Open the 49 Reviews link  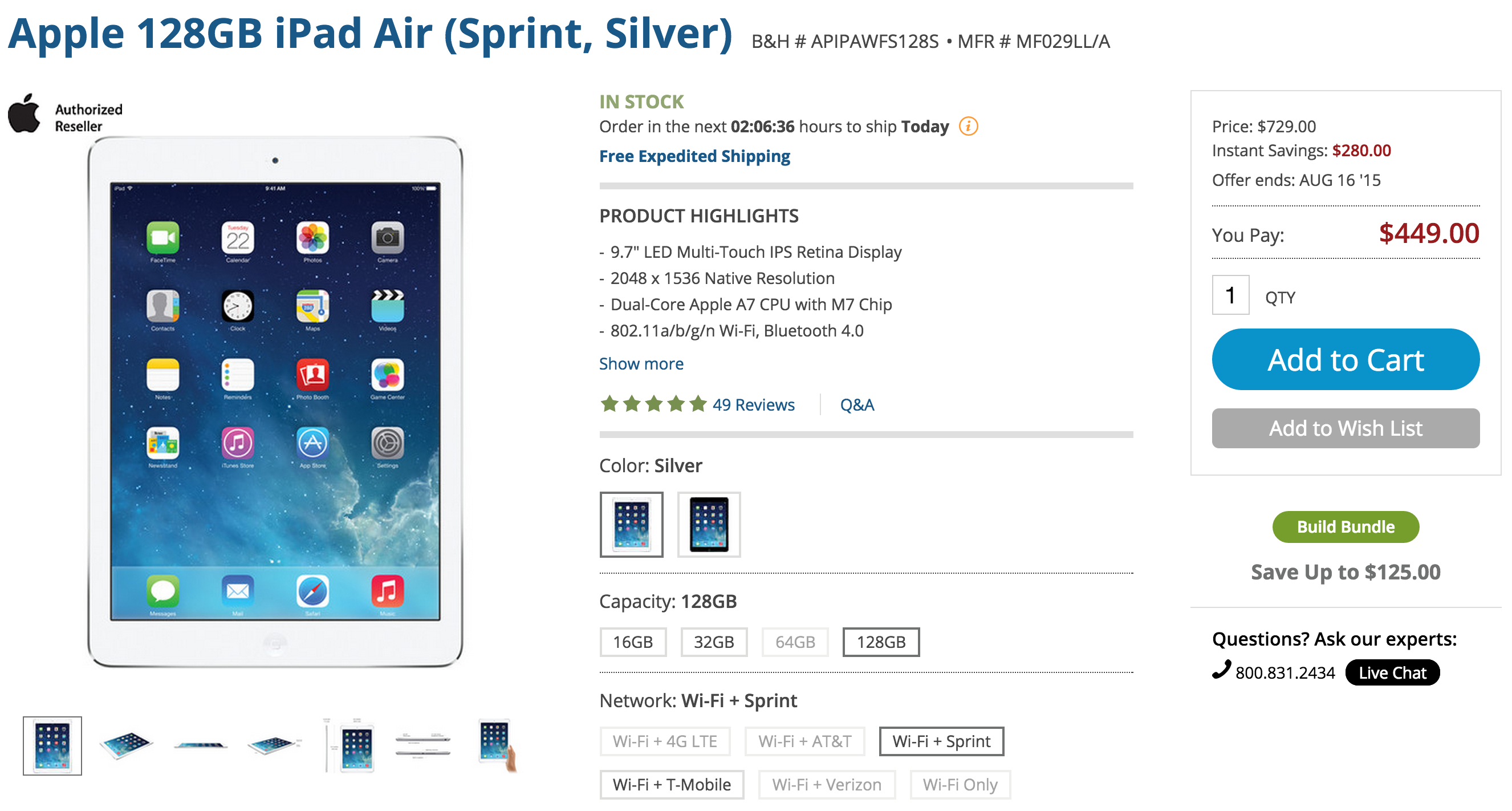(753, 404)
